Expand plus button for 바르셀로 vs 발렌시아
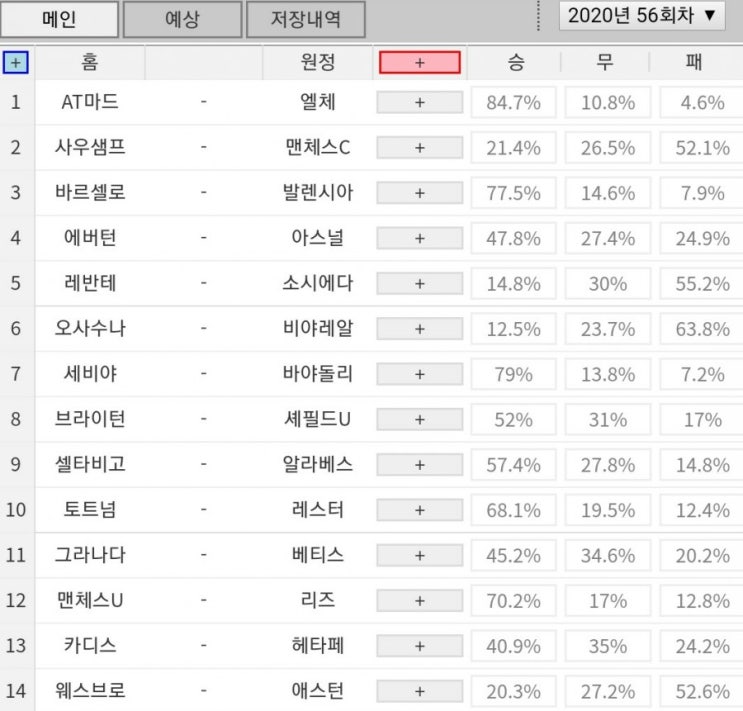The width and height of the screenshot is (743, 711). pyautogui.click(x=420, y=193)
